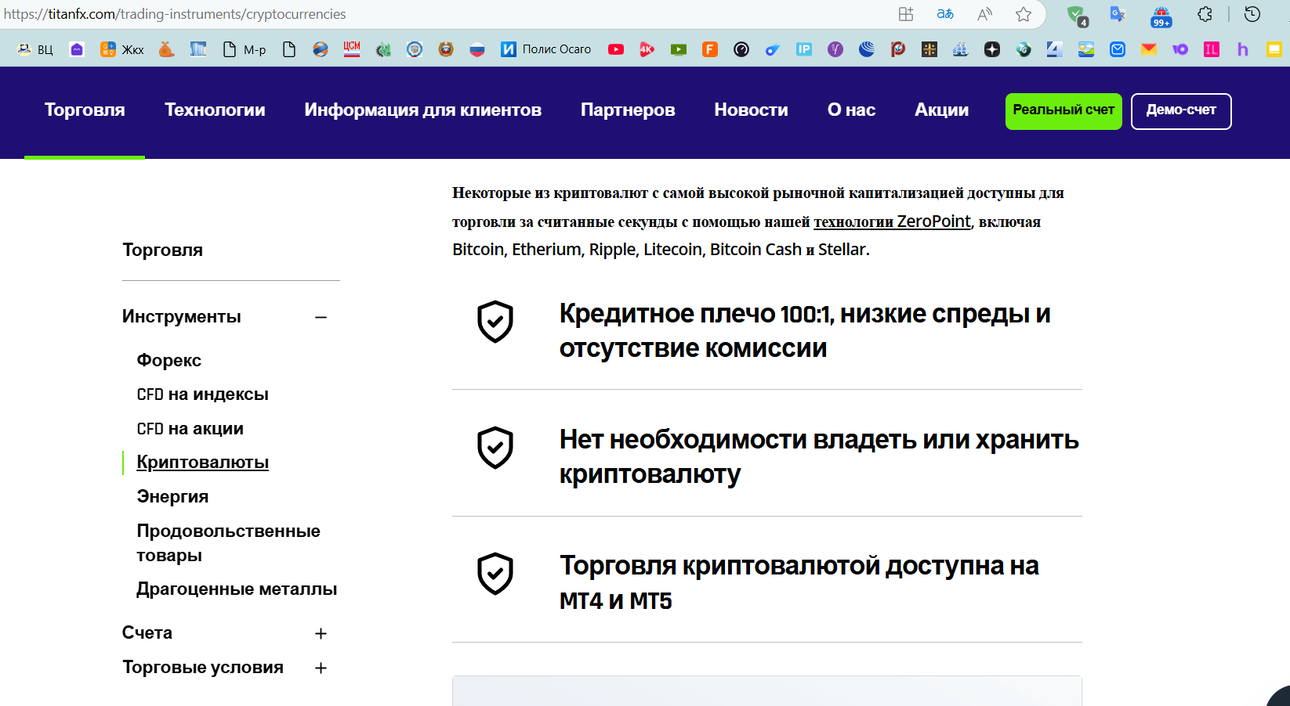The image size is (1290, 706).
Task: Open the blue envelope mail bookmark
Action: click(1117, 49)
